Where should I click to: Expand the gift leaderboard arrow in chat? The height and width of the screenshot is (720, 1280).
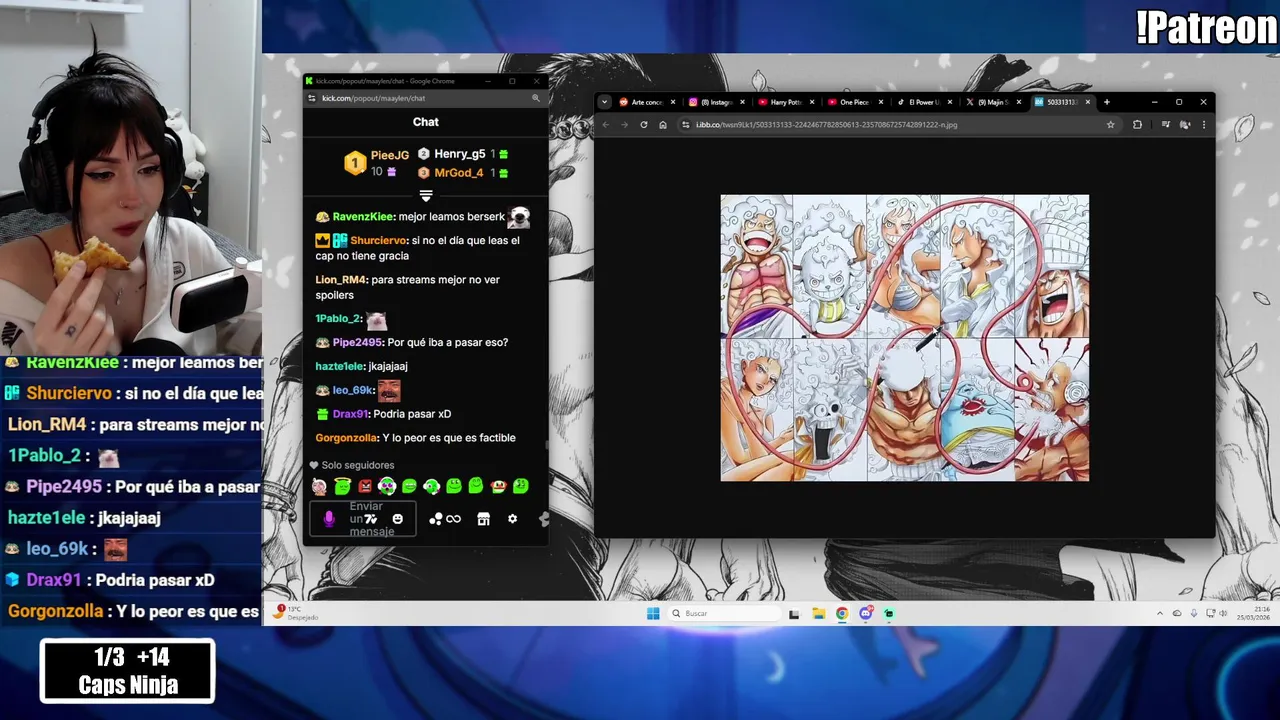click(426, 195)
